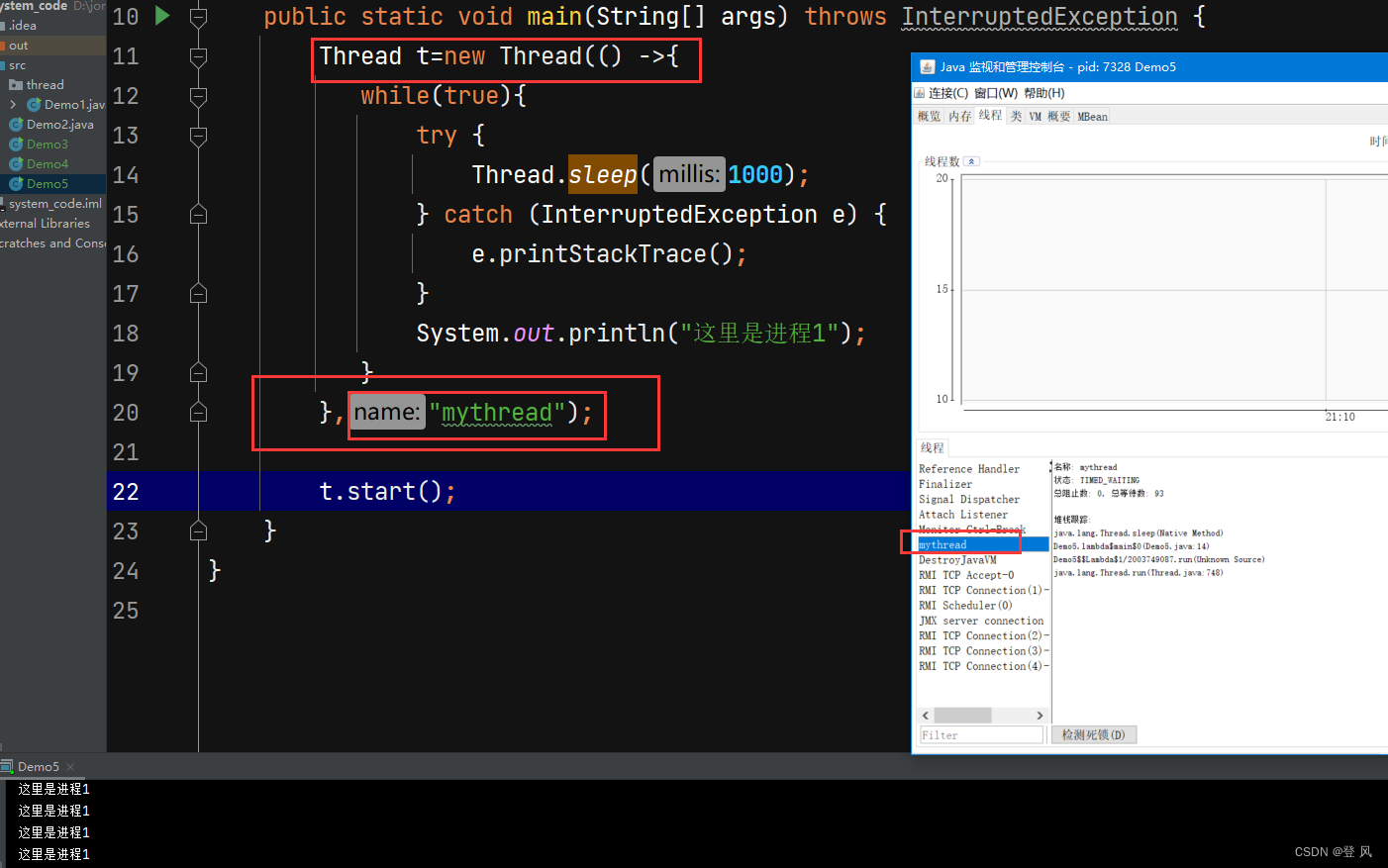Switch to the VM 概要 tab in JConsole
Screen dimensions: 1388x868
(1049, 116)
